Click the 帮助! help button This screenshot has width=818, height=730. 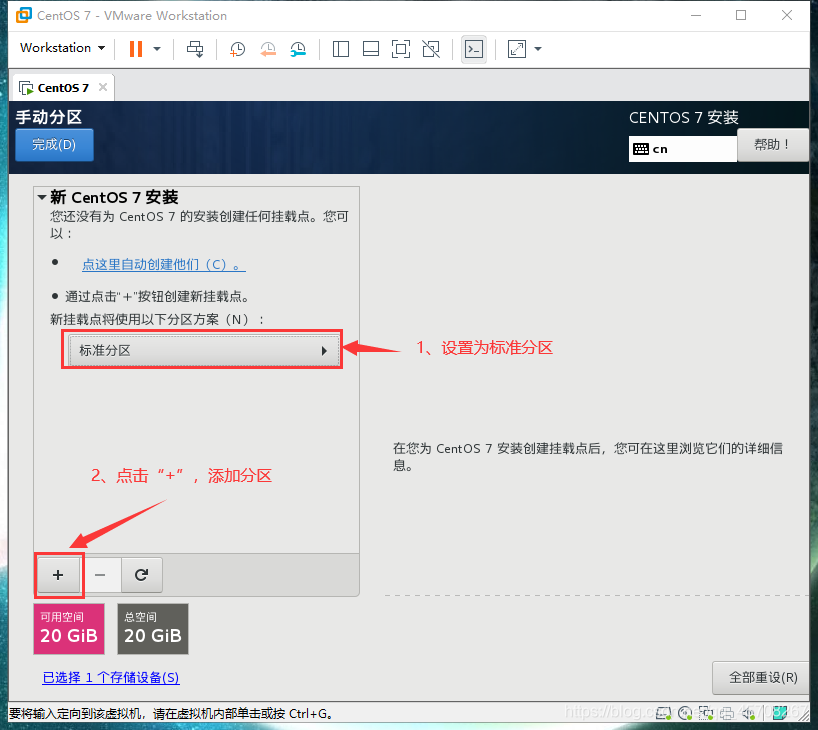coord(772,145)
